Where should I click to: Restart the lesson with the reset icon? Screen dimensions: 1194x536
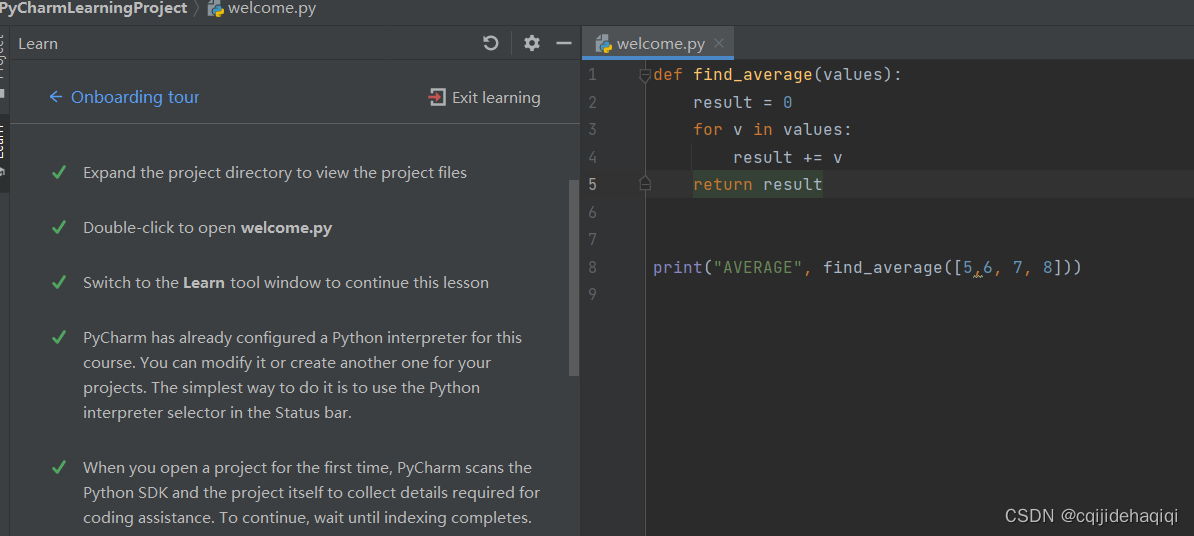(491, 43)
